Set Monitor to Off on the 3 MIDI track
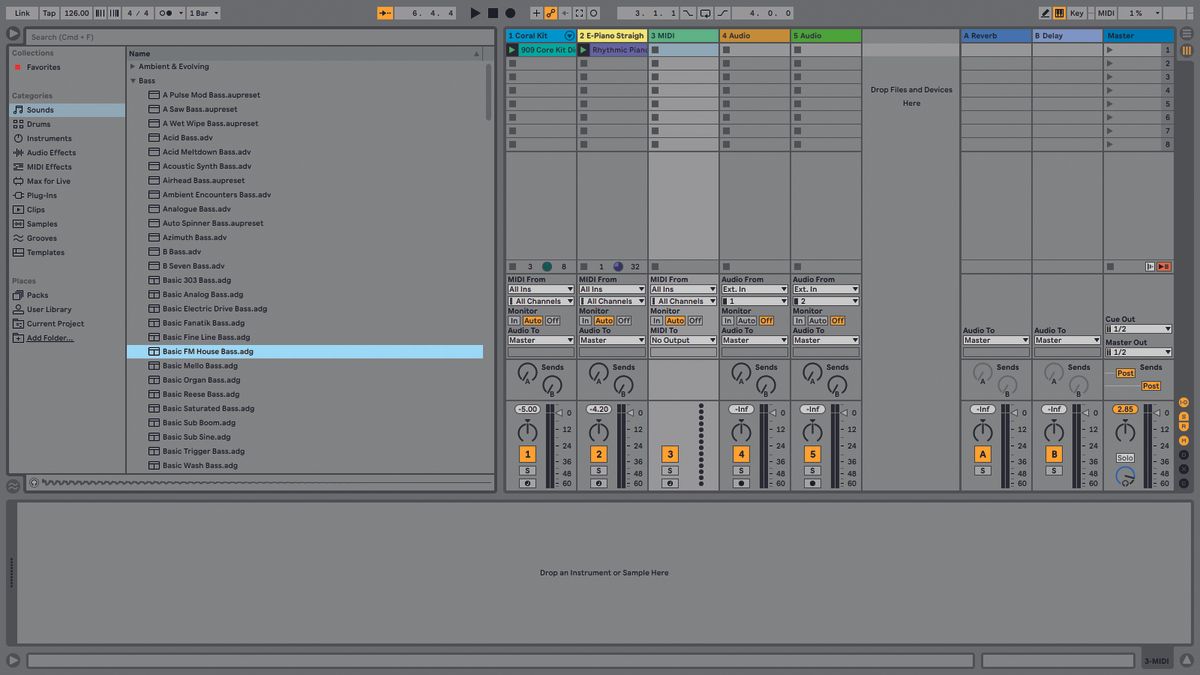The height and width of the screenshot is (675, 1200). click(694, 321)
